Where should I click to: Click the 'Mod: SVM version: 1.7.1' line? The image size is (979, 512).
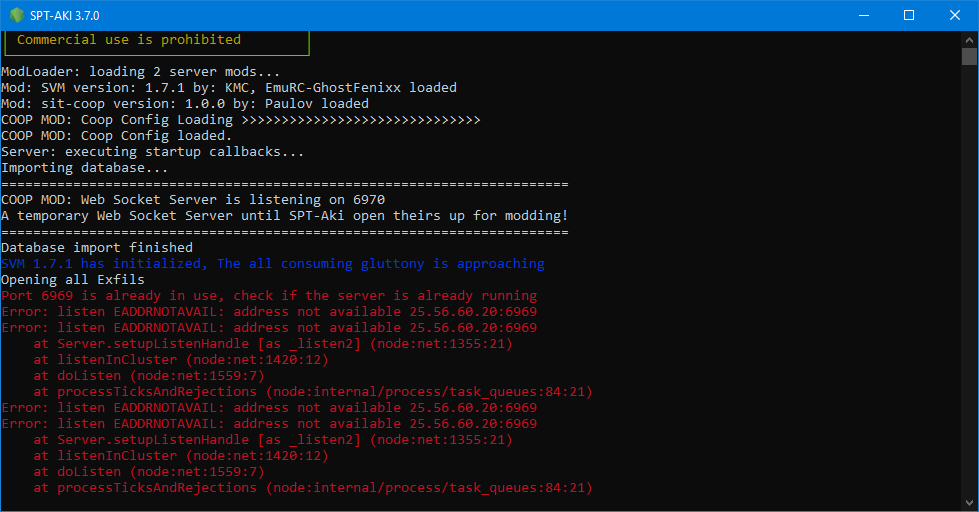(x=229, y=87)
